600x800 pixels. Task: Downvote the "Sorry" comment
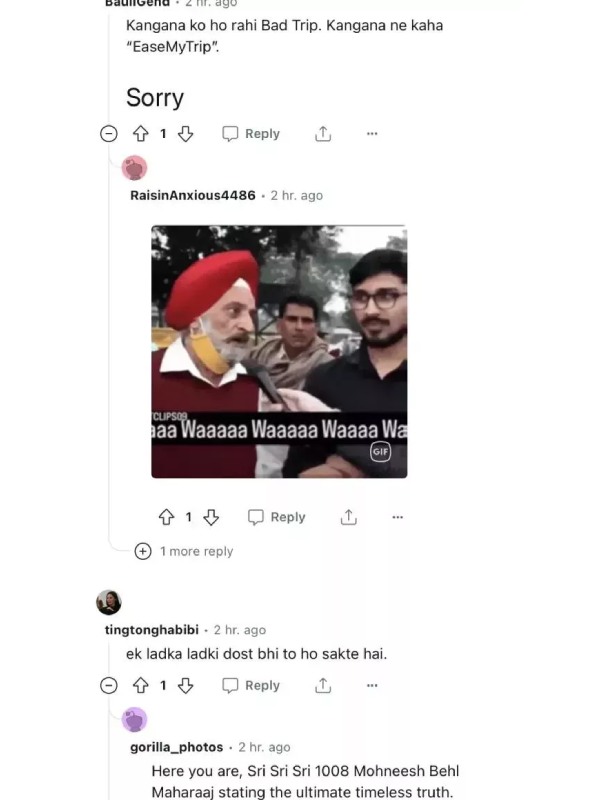(185, 134)
